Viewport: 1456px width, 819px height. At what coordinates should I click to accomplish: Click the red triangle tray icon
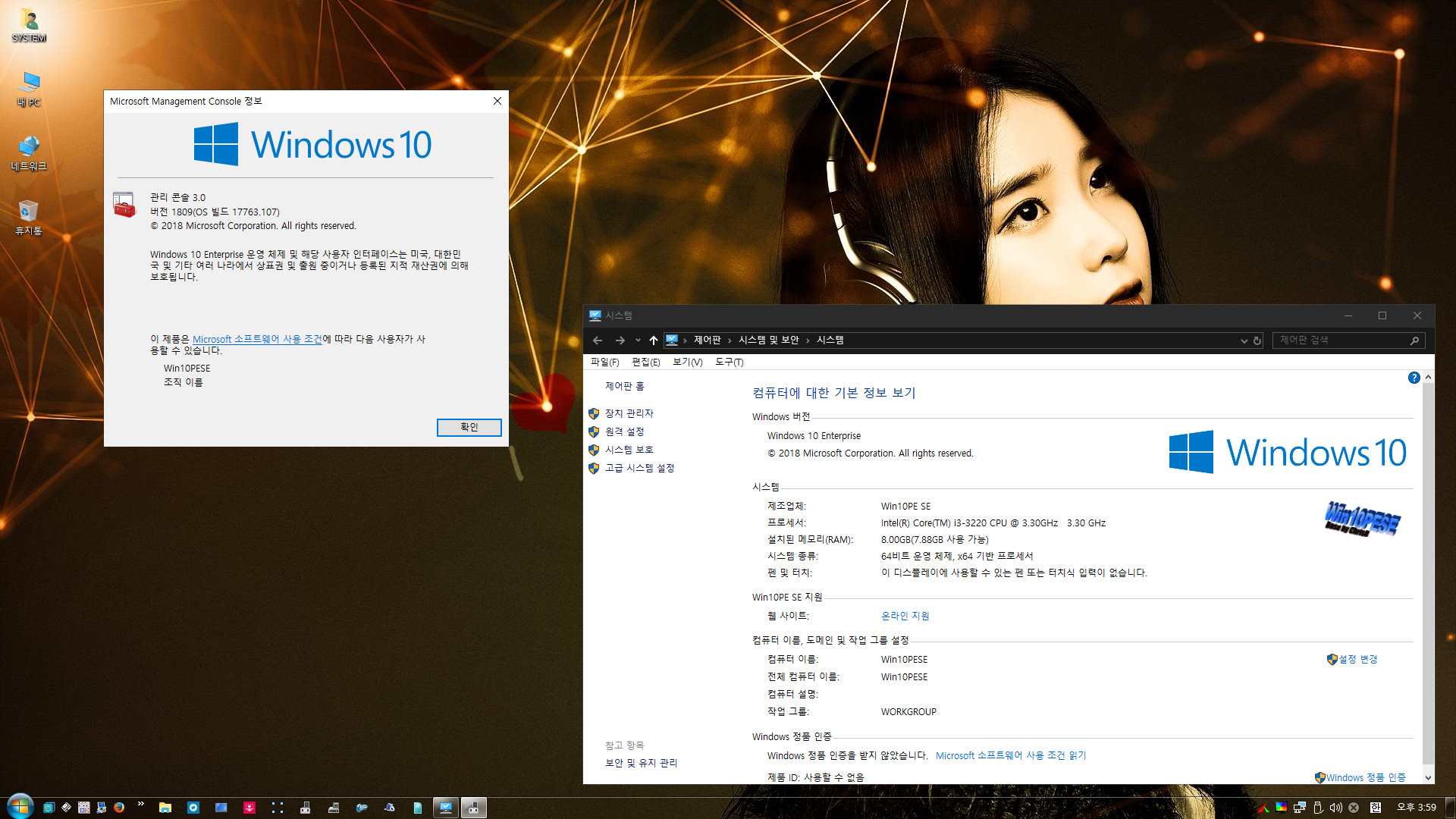pos(1263,808)
